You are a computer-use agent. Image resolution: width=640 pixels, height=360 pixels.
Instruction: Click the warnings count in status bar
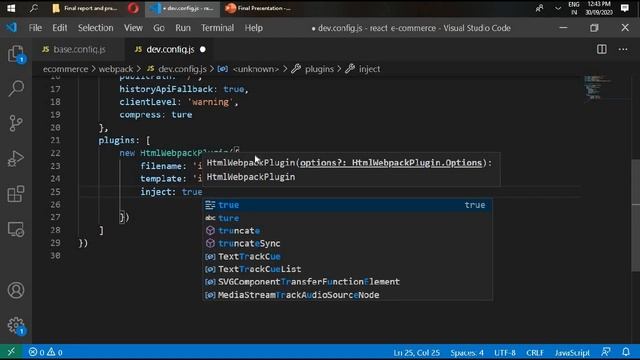(54, 352)
